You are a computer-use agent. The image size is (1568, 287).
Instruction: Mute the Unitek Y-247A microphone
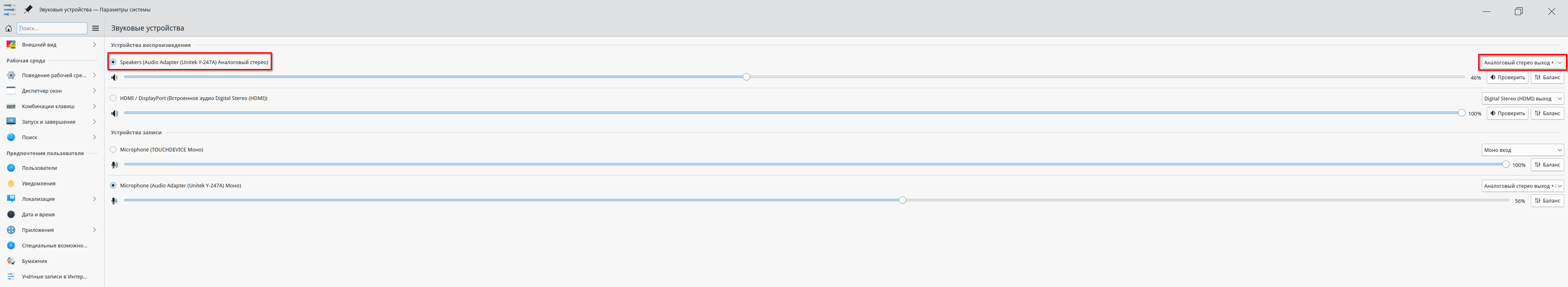pos(114,201)
